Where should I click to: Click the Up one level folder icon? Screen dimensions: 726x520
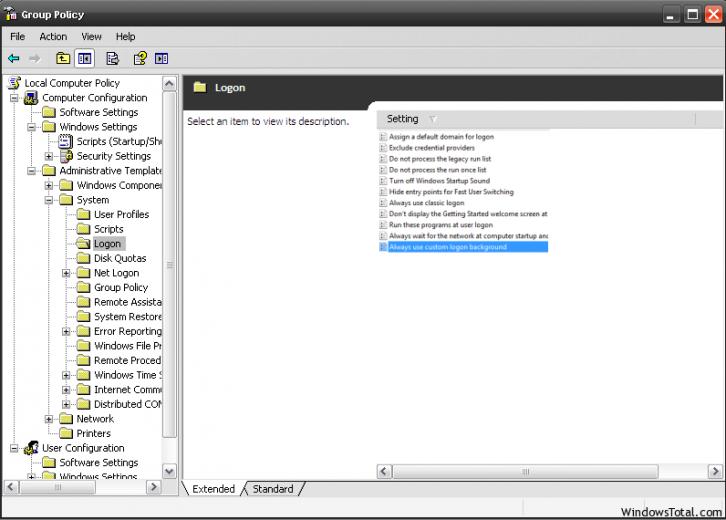63,59
